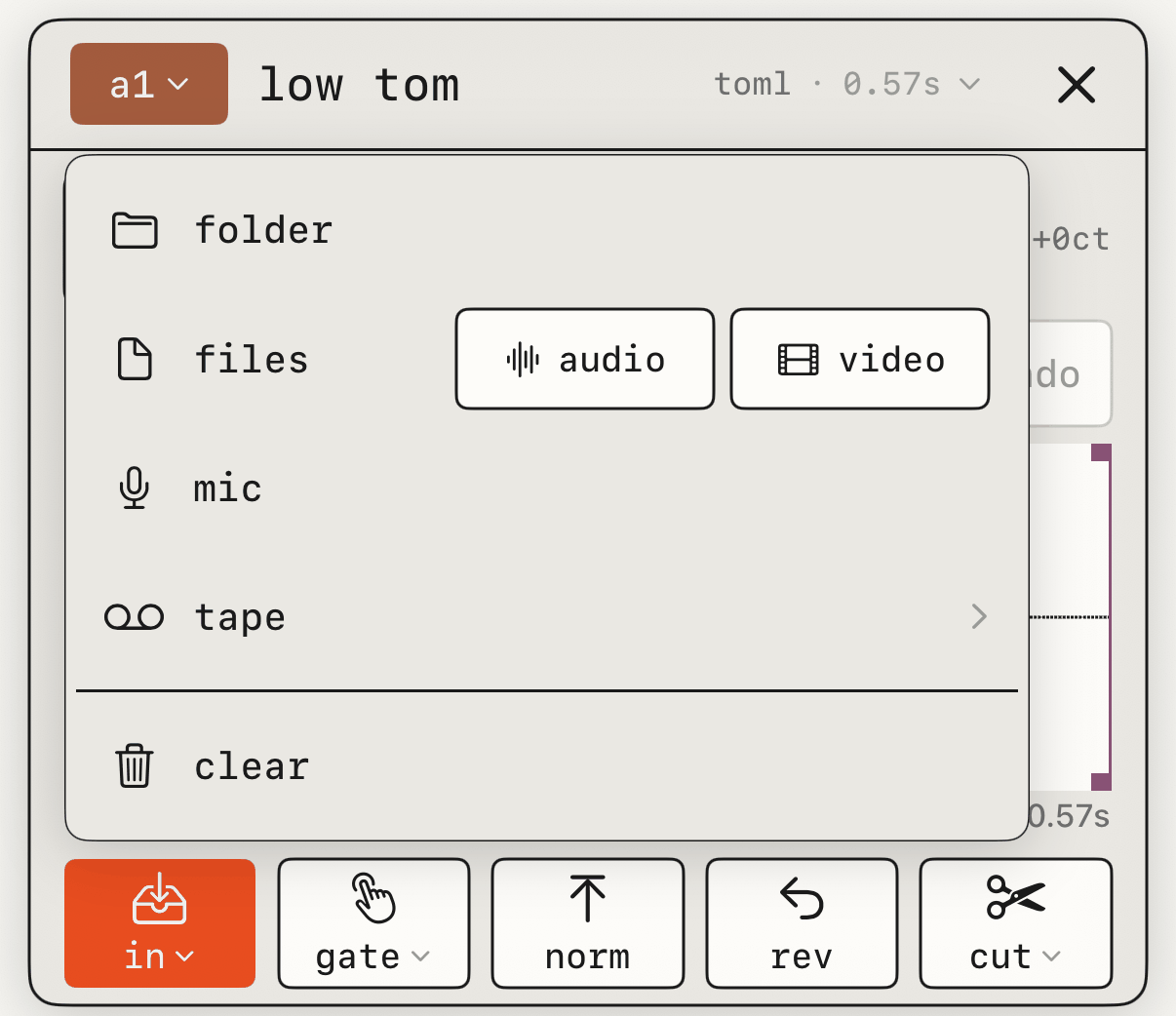Expand the tom1 · 0.57s sample dropdown
The height and width of the screenshot is (1016, 1176).
pos(846,84)
